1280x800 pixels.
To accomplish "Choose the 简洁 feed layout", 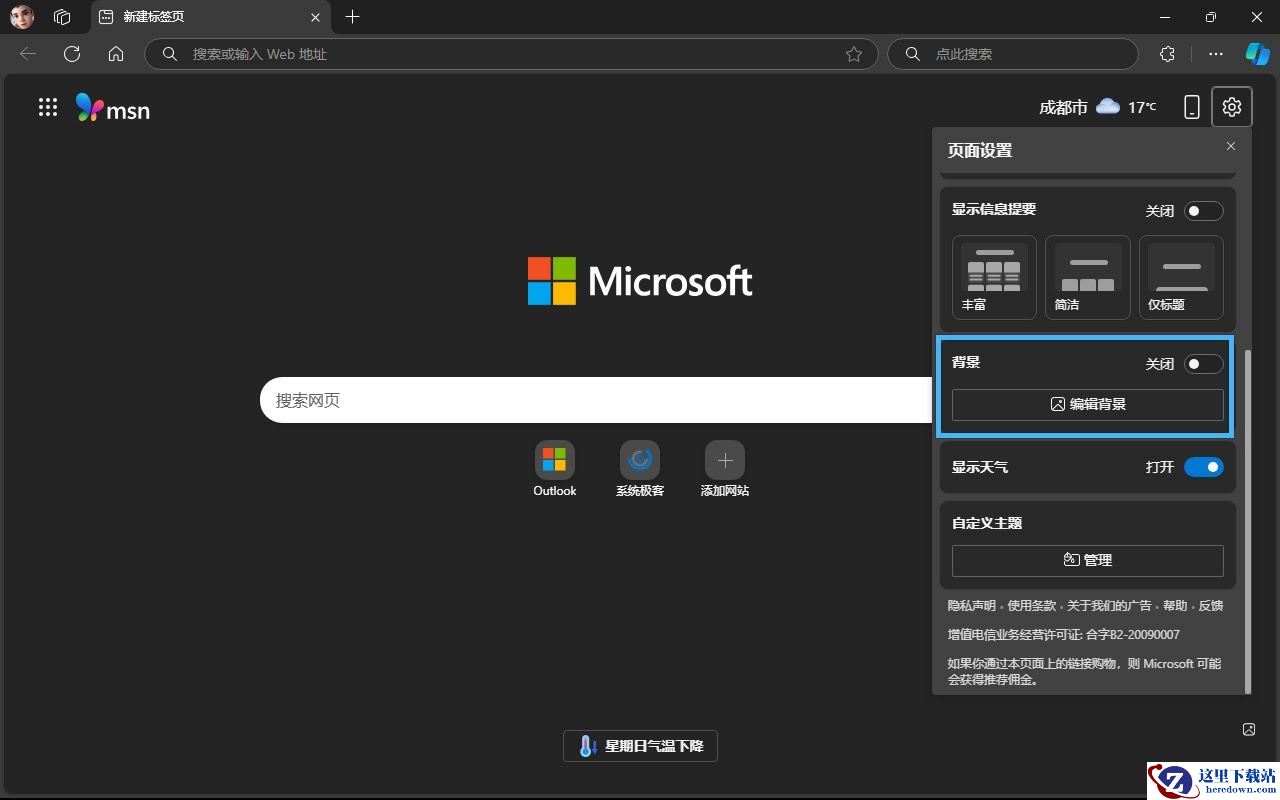I will pyautogui.click(x=1088, y=277).
